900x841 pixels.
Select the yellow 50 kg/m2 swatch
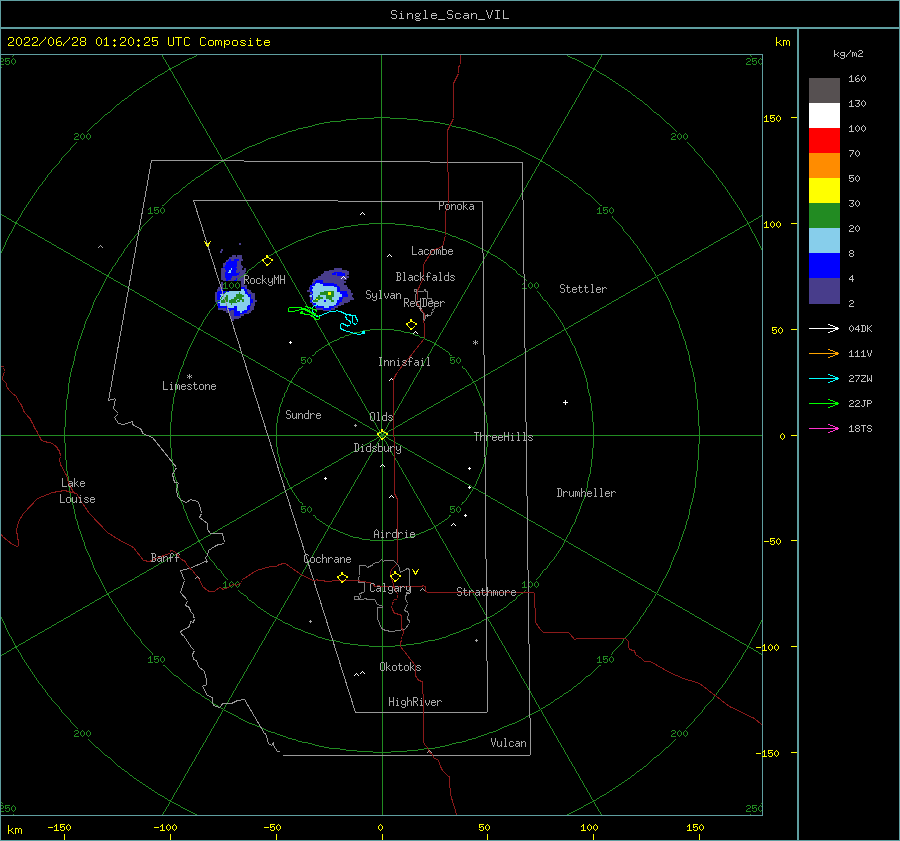click(x=824, y=191)
